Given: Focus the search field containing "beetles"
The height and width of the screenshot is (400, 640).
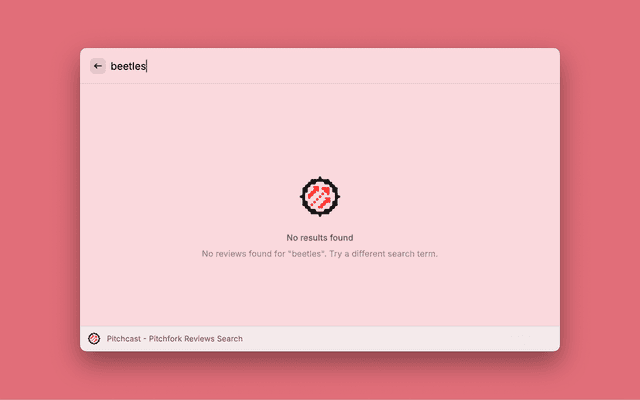Looking at the screenshot, I should point(128,66).
